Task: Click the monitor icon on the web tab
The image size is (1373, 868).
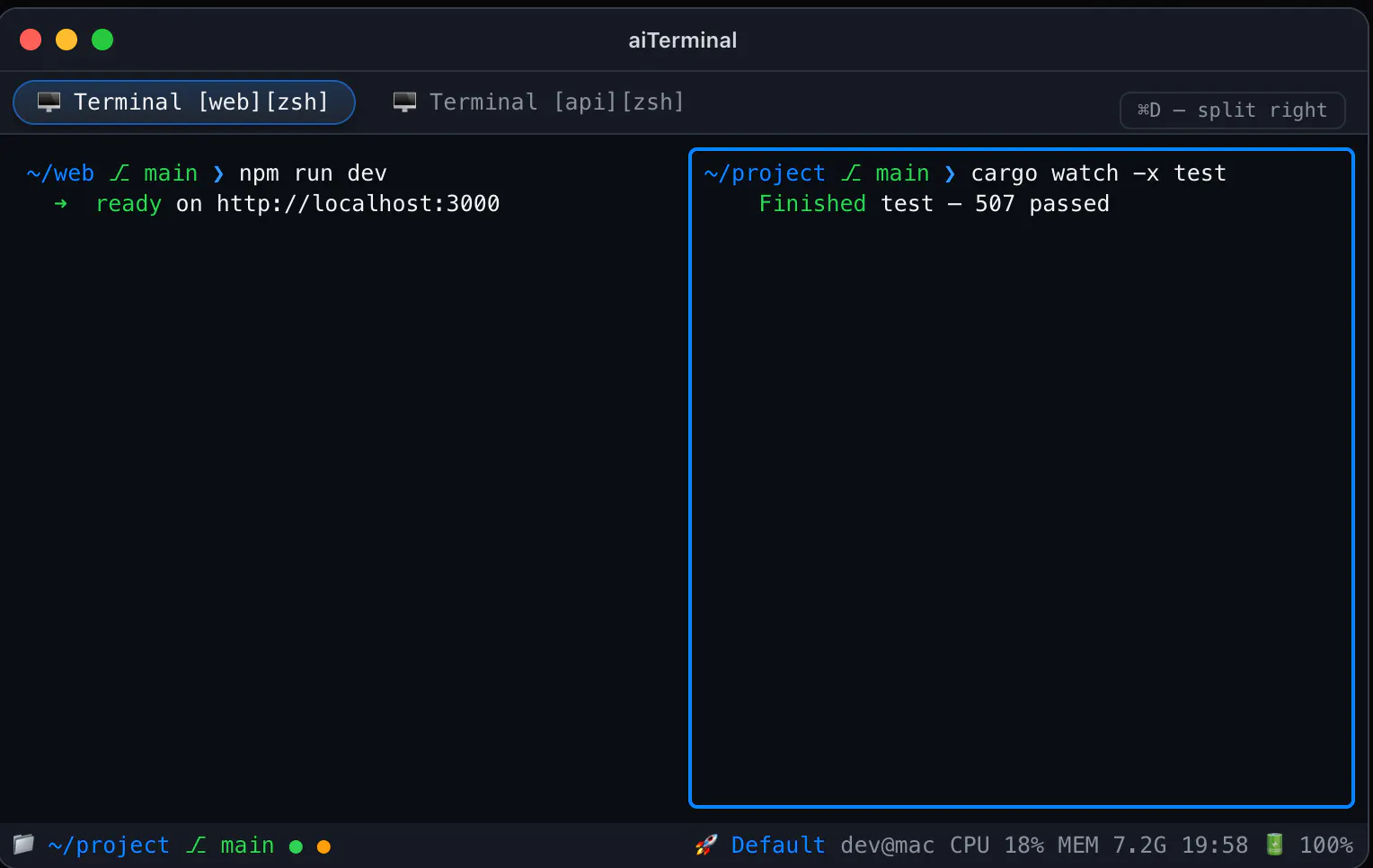Action: [x=49, y=102]
